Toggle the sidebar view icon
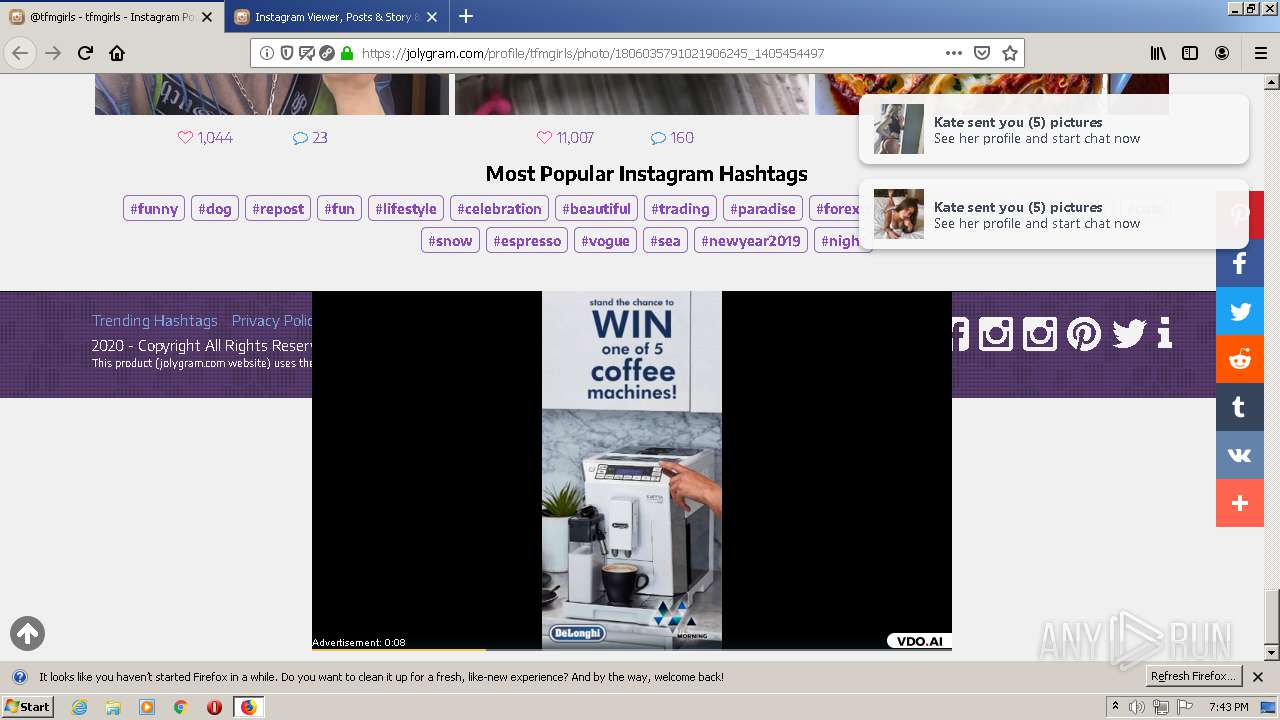Image resolution: width=1280 pixels, height=720 pixels. click(x=1190, y=53)
